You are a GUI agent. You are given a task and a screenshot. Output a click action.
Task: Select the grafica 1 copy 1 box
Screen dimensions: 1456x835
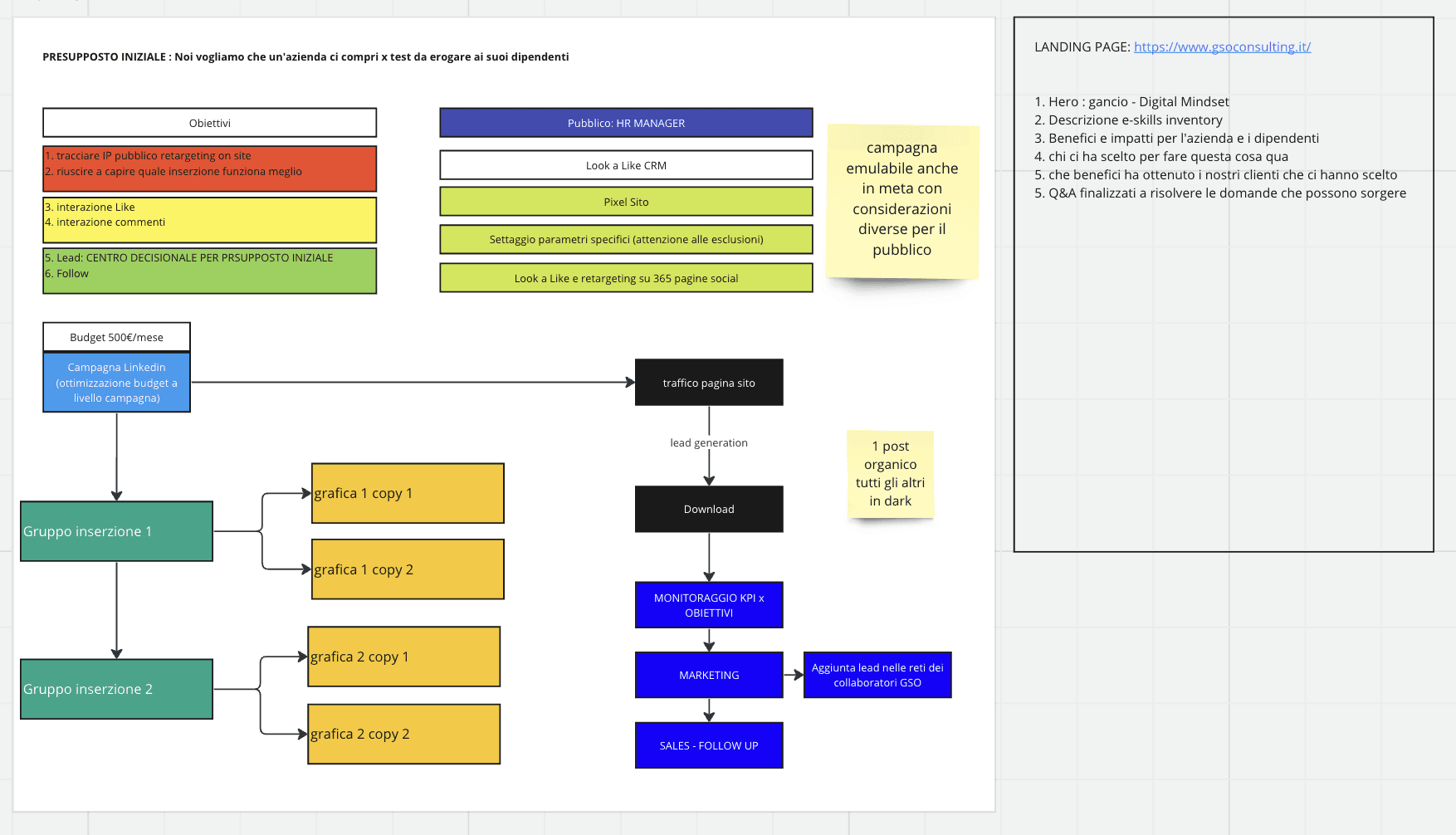pyautogui.click(x=408, y=493)
